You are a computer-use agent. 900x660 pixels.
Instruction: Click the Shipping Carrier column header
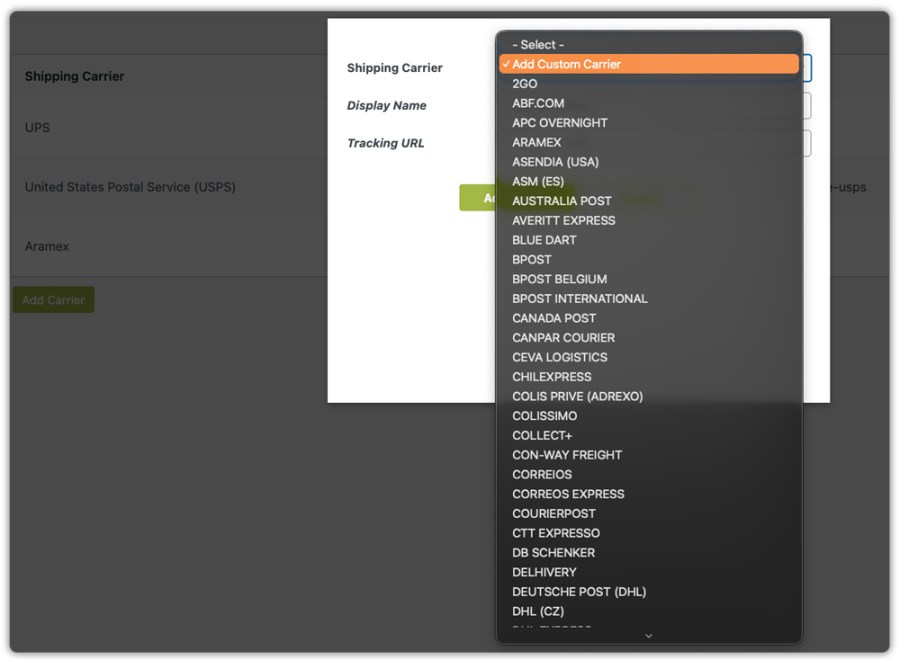74,76
